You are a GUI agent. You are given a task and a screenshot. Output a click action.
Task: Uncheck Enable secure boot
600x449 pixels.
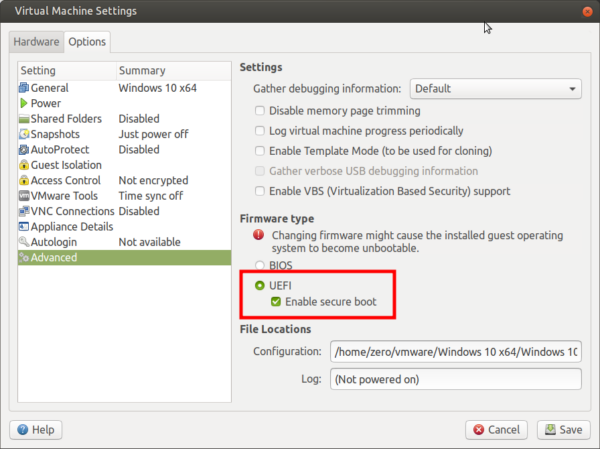(276, 302)
